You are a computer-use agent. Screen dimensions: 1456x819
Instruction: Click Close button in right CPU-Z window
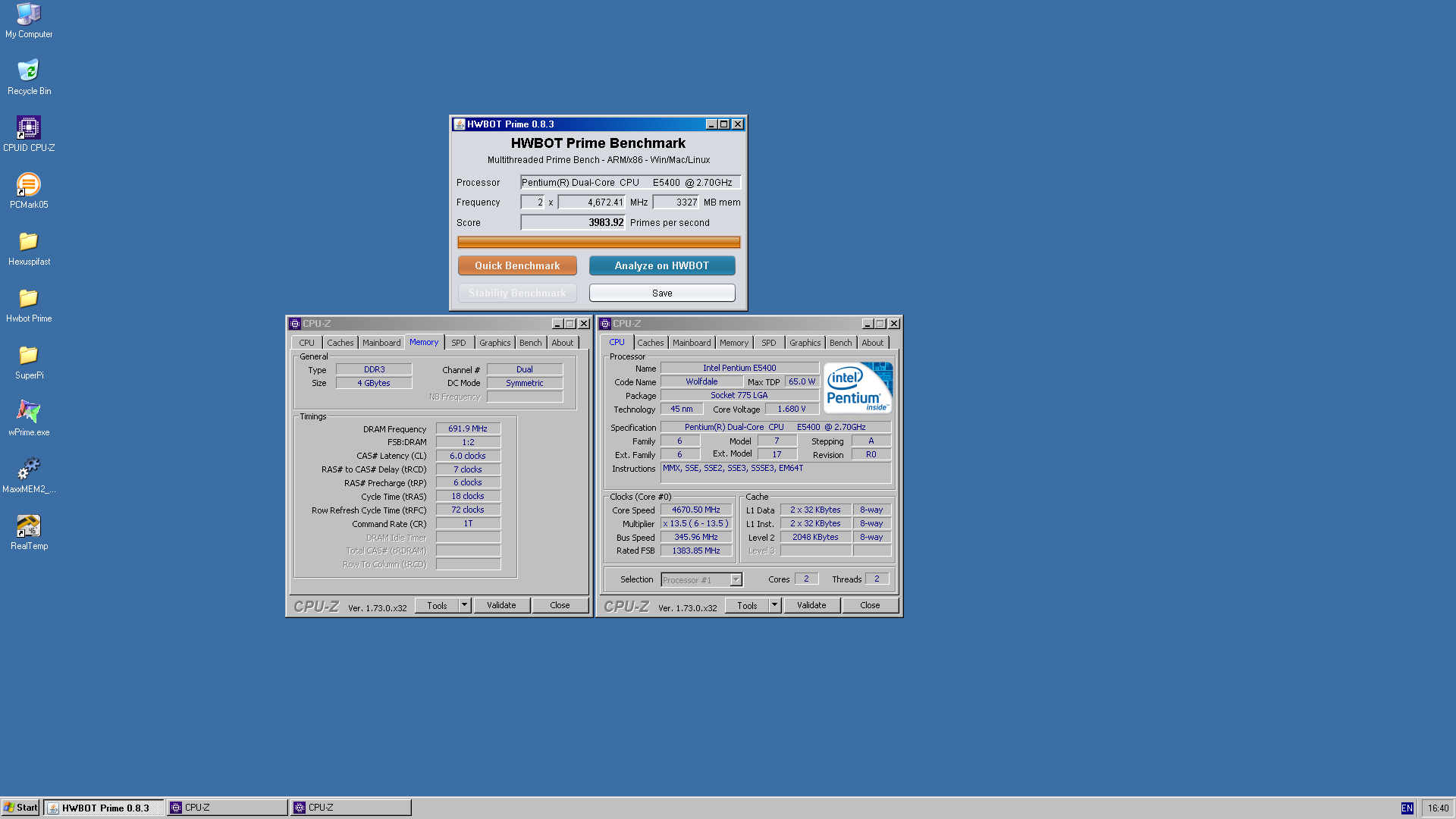coord(870,605)
